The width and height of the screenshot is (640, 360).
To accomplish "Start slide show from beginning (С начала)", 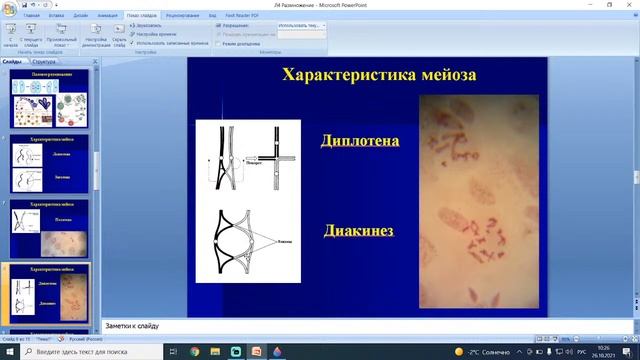I will tap(11, 36).
